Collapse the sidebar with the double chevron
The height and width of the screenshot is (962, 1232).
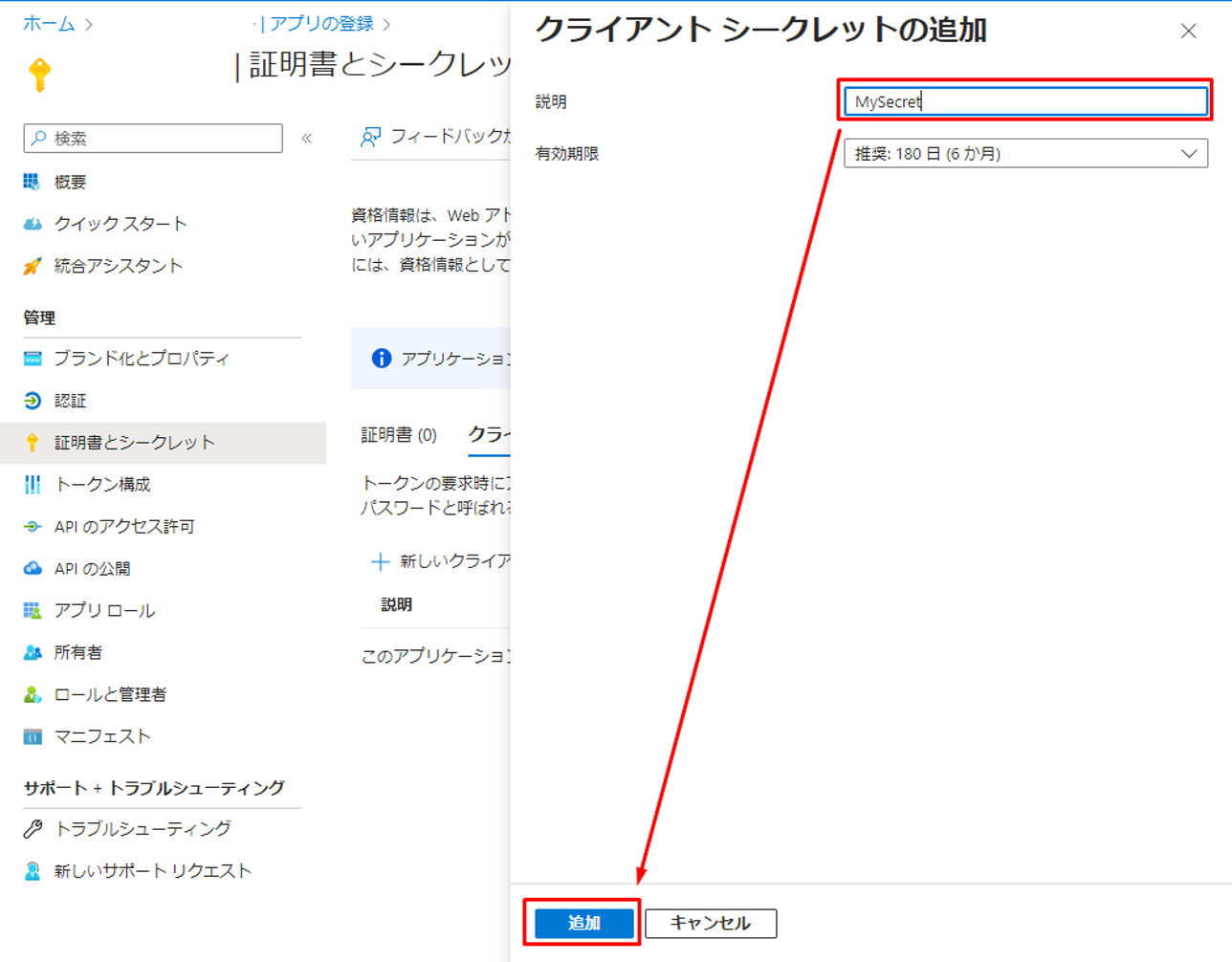307,138
